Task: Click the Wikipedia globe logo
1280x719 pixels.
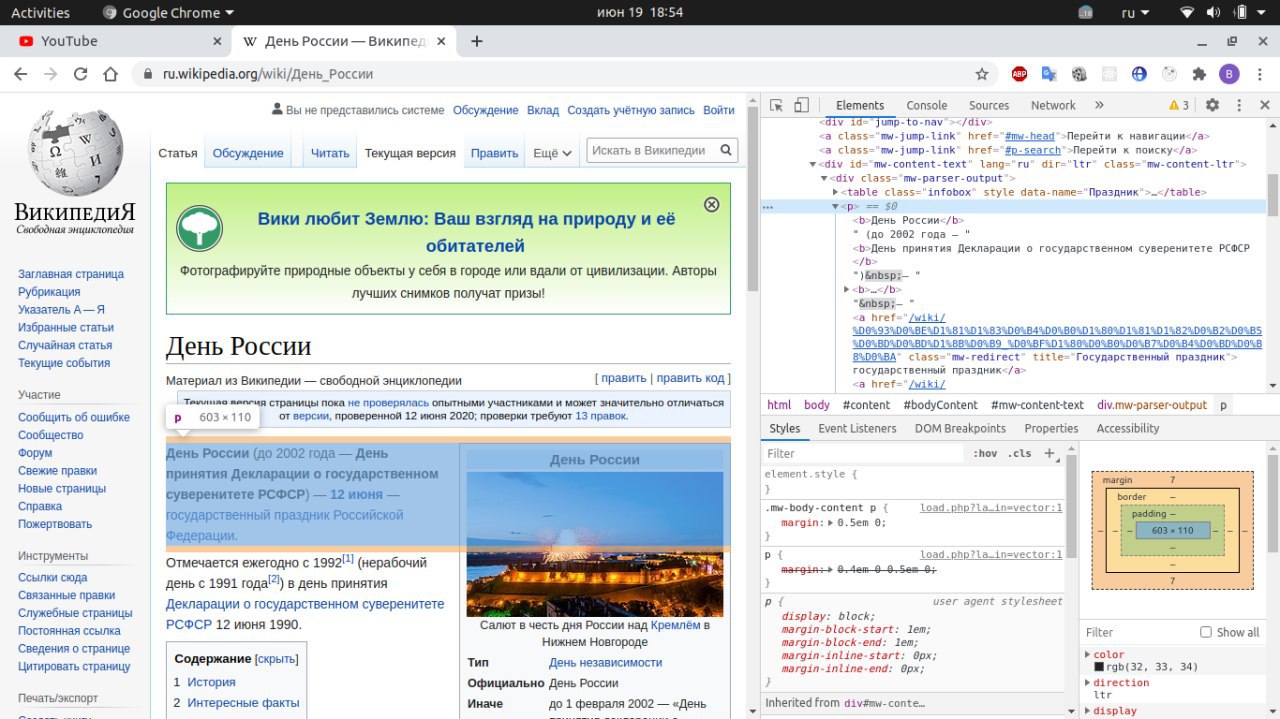Action: [75, 153]
